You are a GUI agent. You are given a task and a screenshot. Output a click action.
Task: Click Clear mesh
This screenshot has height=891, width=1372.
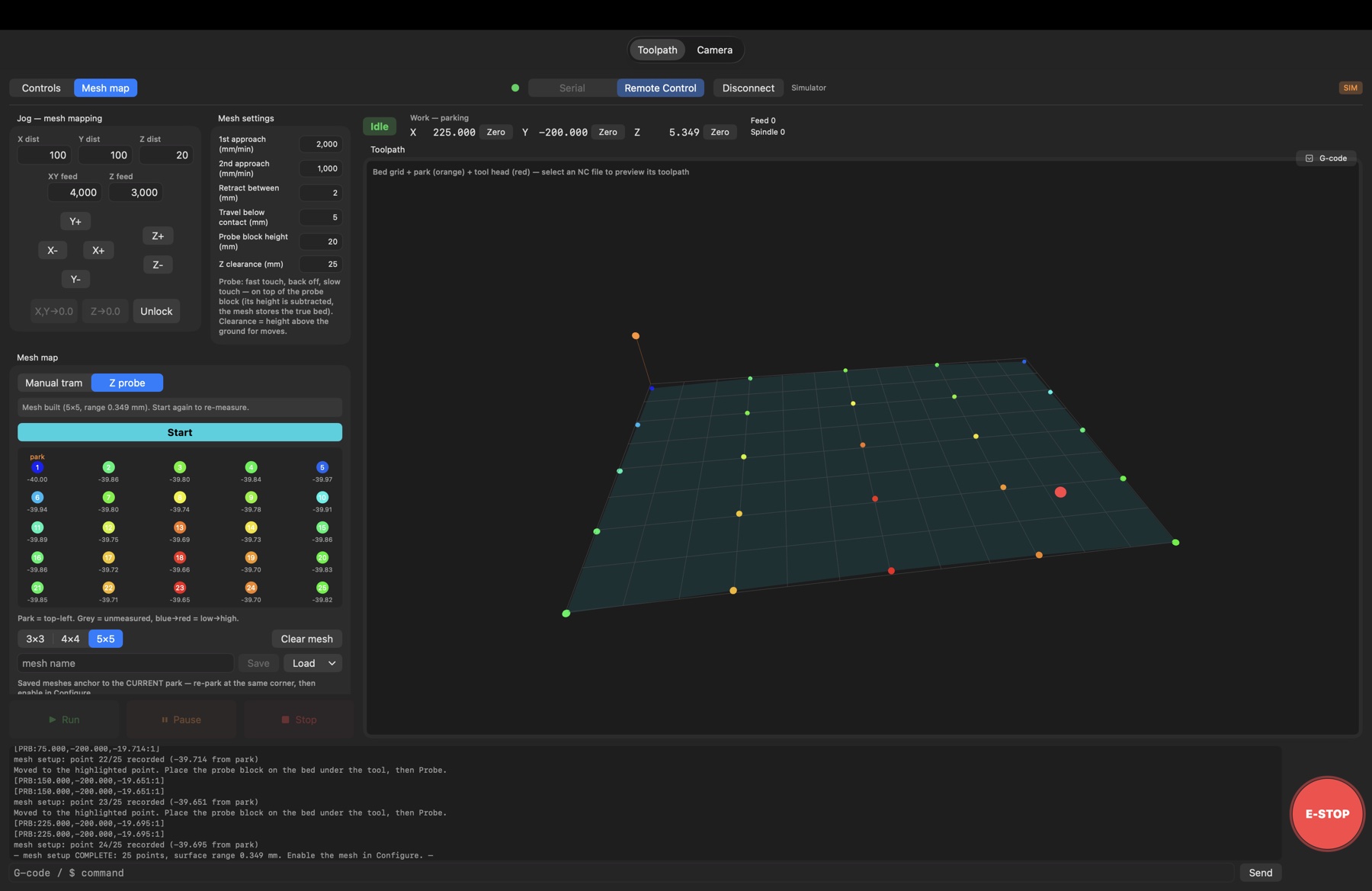pos(306,639)
